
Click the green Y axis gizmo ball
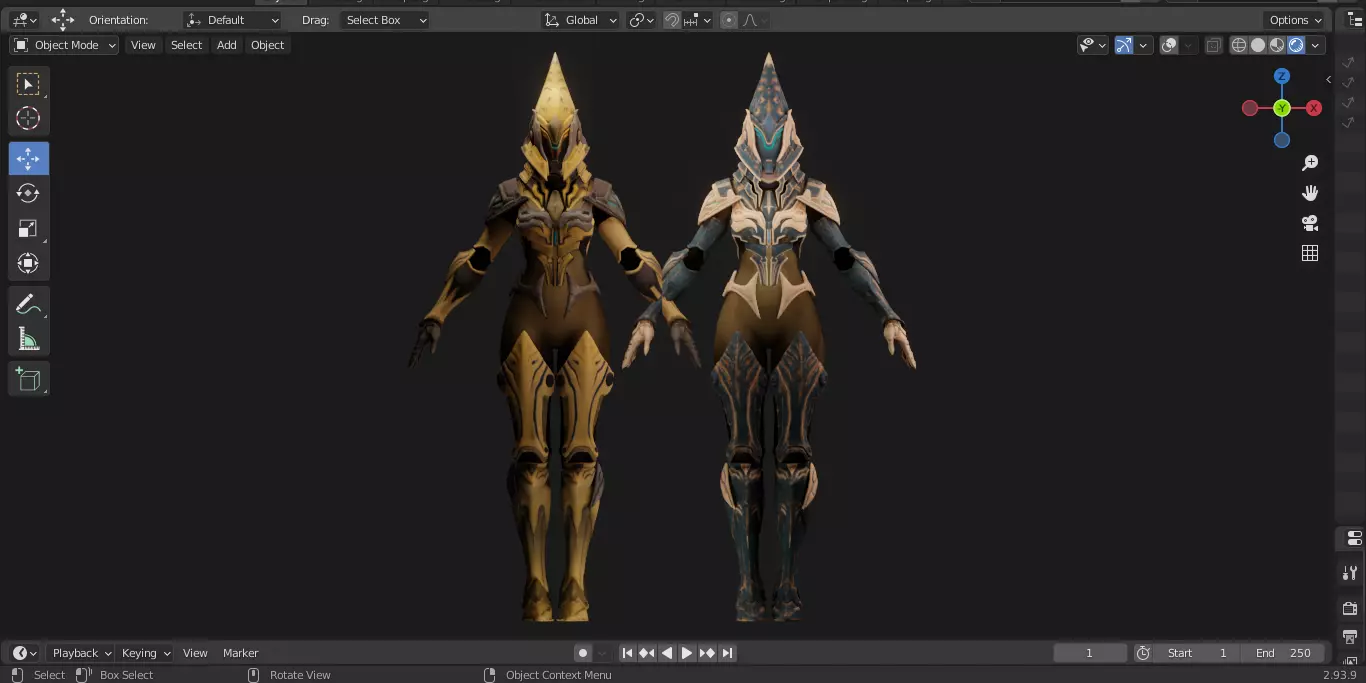(x=1282, y=108)
